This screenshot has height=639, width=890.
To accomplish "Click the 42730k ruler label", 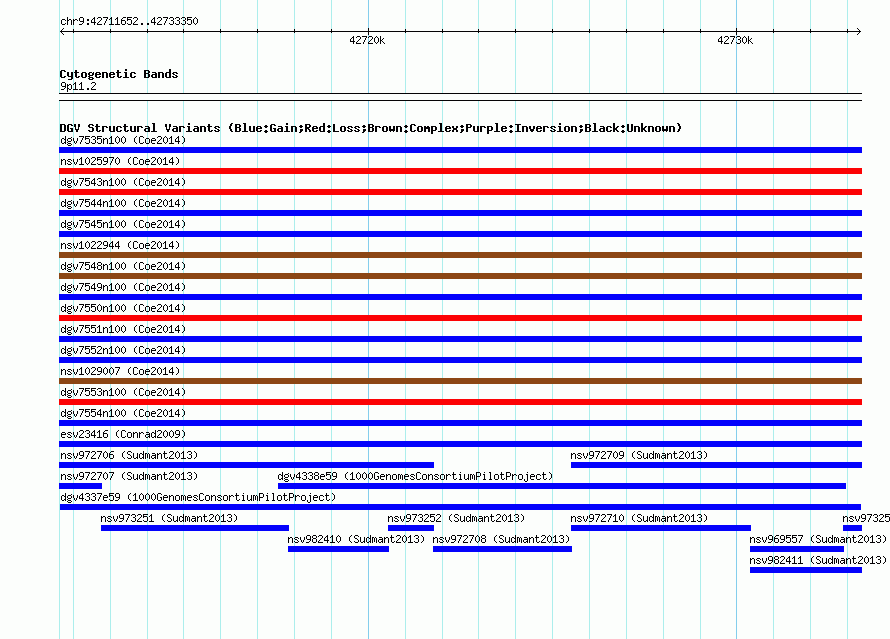I will point(735,40).
